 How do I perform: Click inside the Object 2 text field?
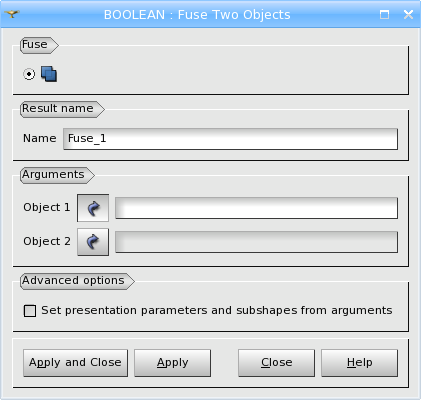[256, 242]
